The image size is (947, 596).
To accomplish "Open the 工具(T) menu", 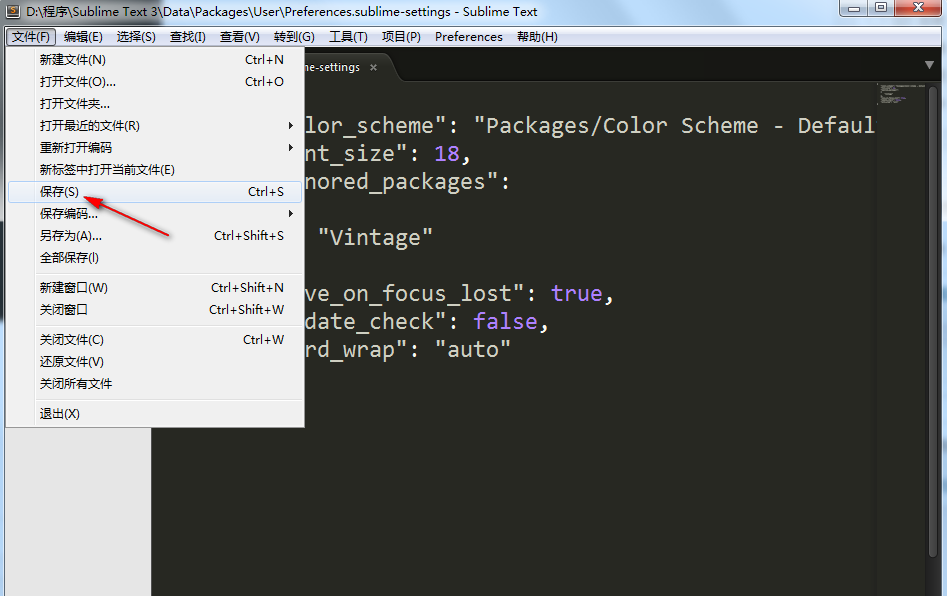I will coord(348,37).
